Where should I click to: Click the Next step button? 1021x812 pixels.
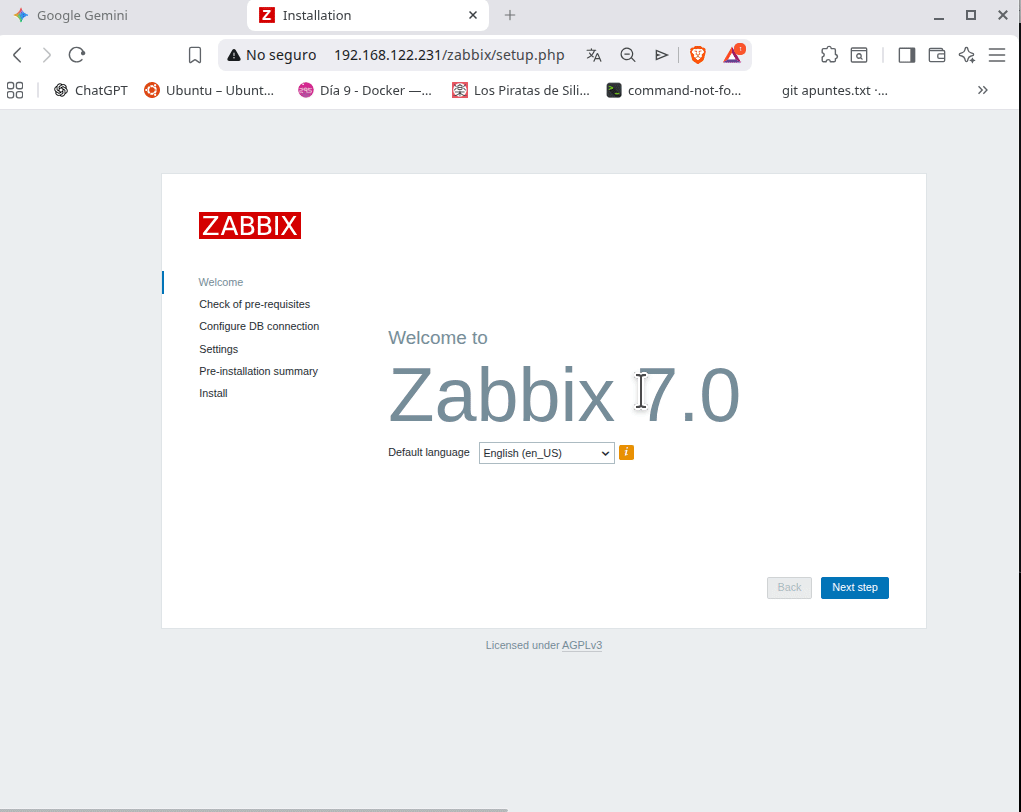pos(854,587)
